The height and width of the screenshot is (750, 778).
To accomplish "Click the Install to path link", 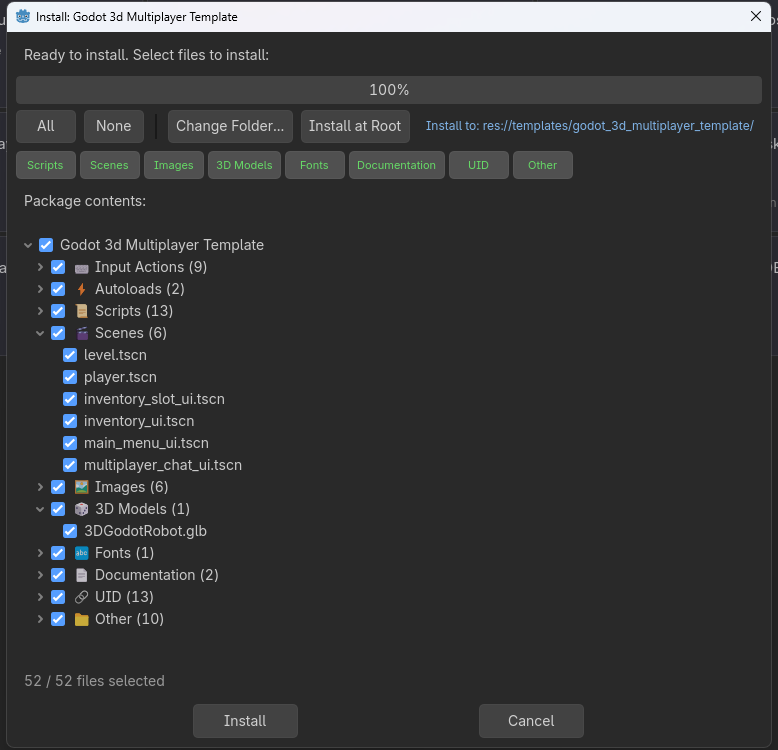I will pos(589,126).
